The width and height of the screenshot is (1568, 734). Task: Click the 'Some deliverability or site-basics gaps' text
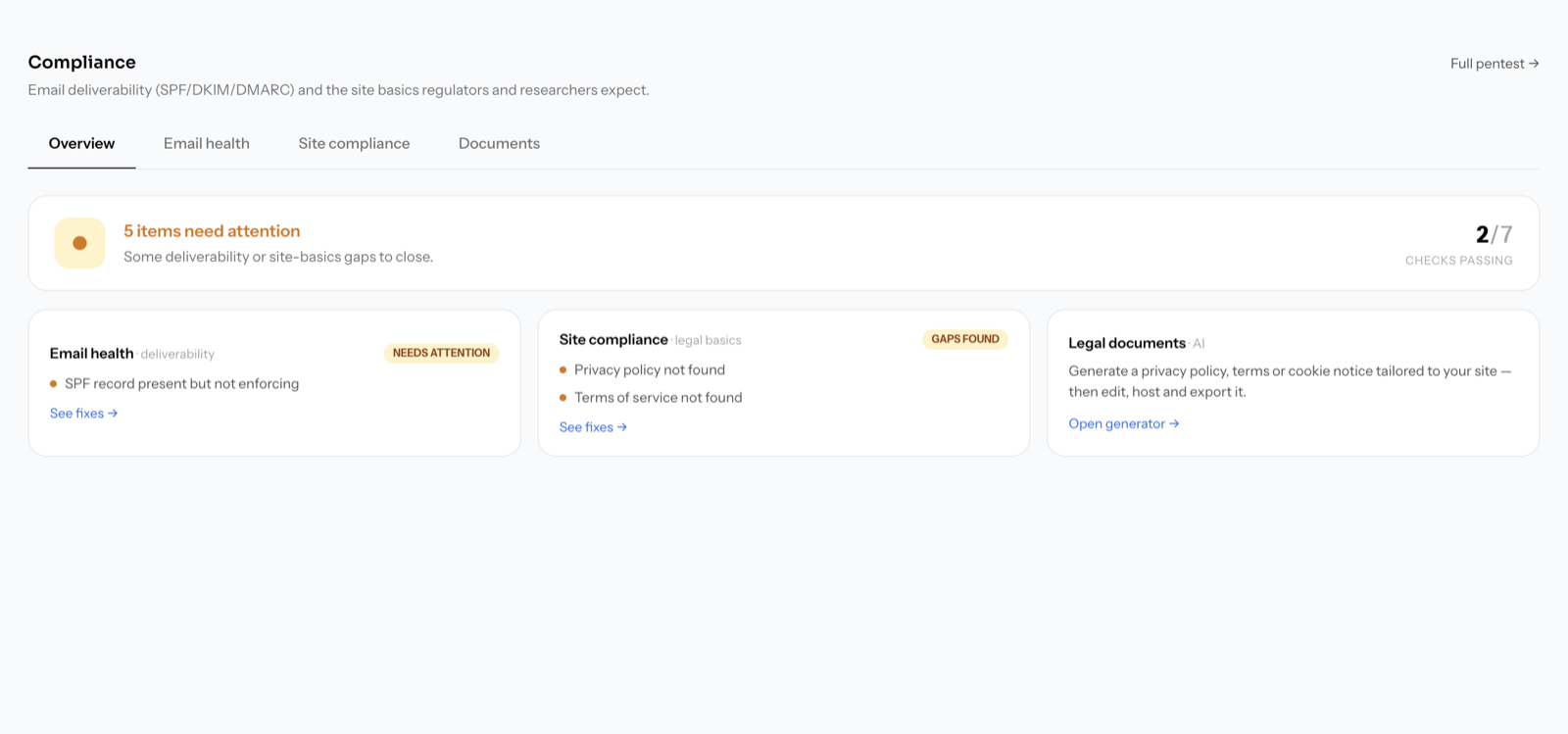(278, 257)
